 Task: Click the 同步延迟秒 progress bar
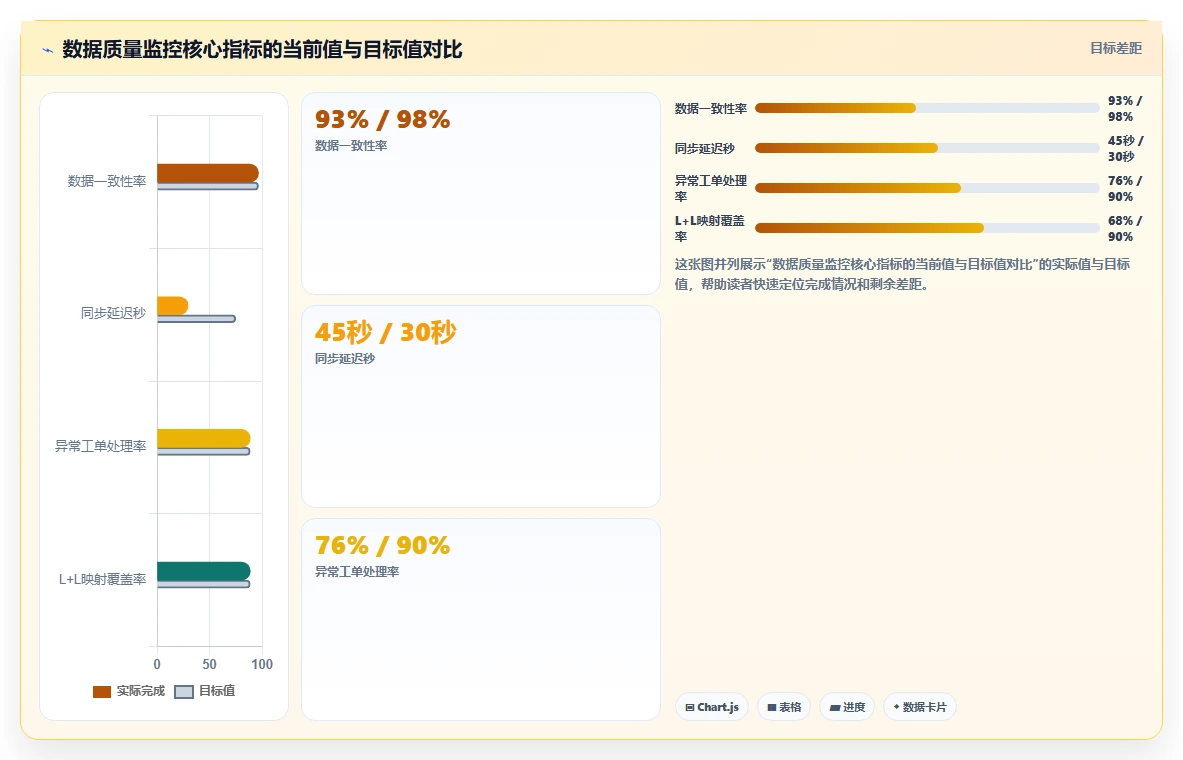tap(927, 148)
